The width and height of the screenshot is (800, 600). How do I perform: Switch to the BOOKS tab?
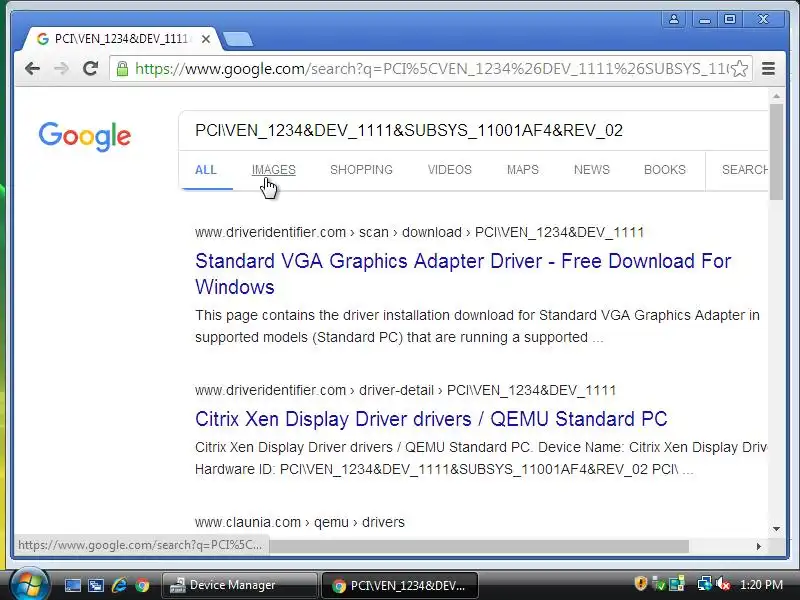(664, 170)
